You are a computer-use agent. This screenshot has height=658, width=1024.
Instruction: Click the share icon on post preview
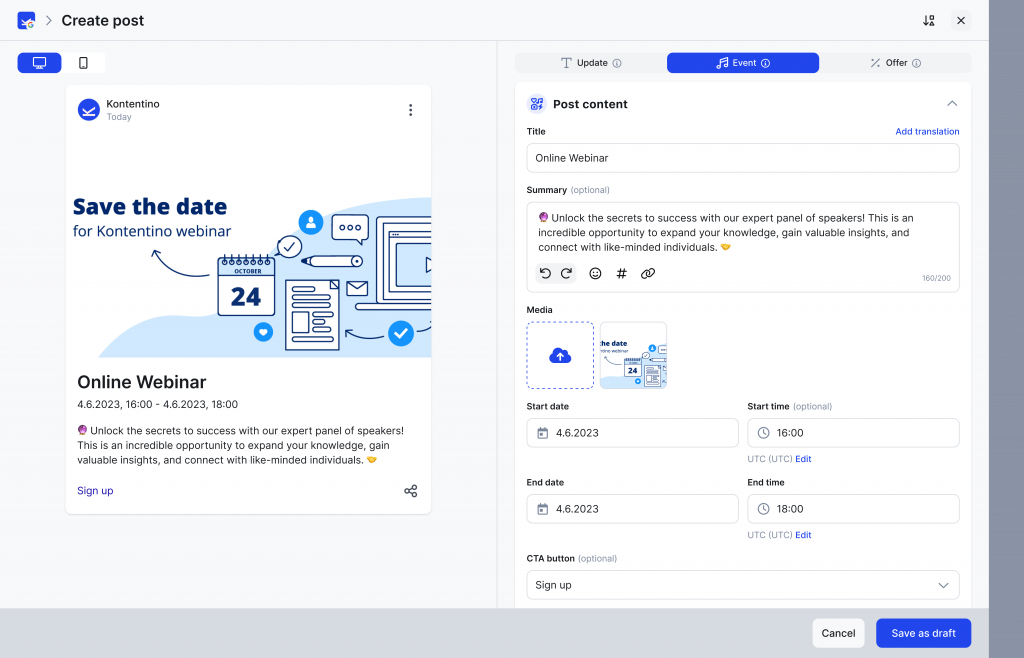tap(410, 491)
